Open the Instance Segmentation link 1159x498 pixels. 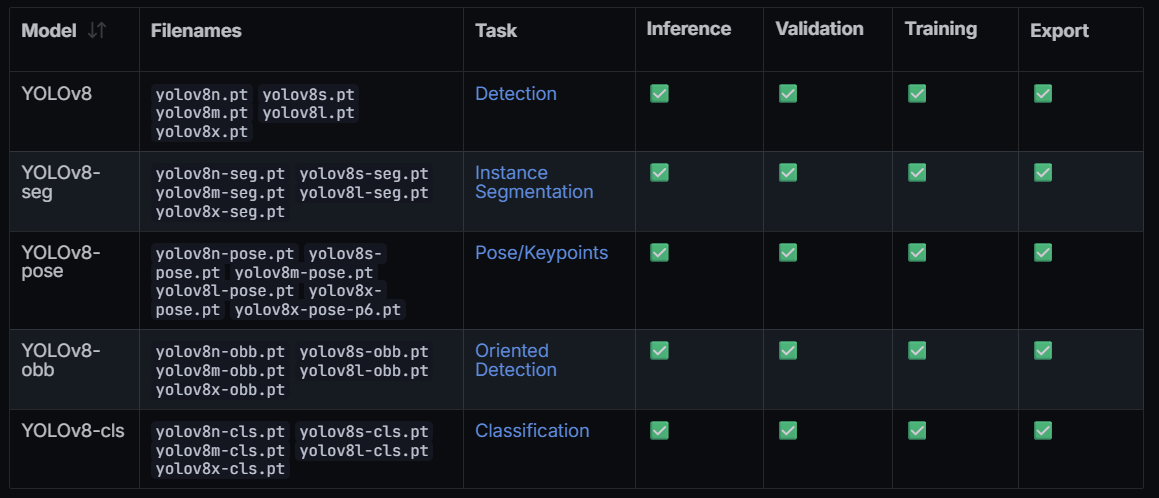tap(534, 182)
